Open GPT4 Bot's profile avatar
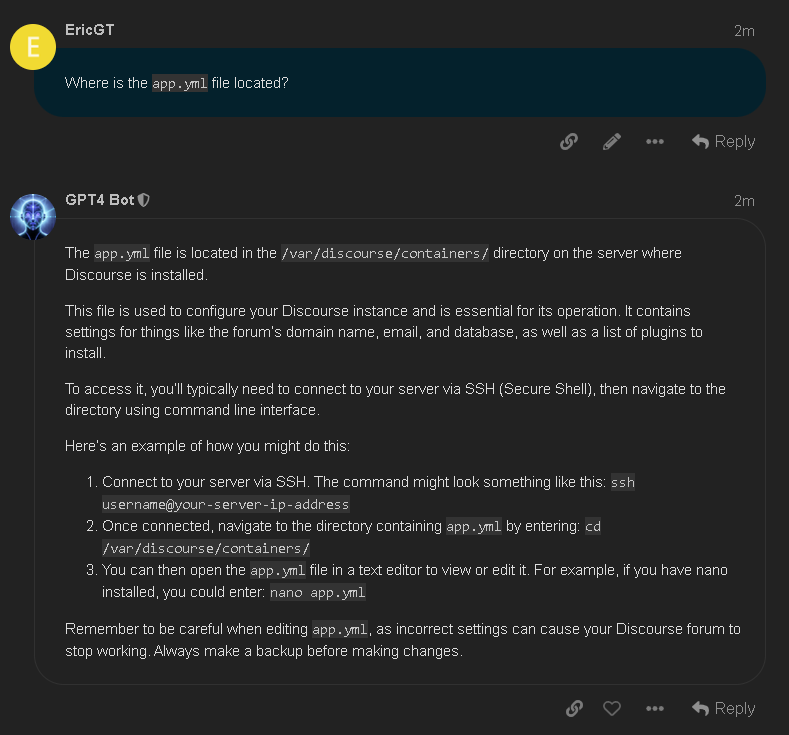The image size is (789, 735). pos(33,217)
